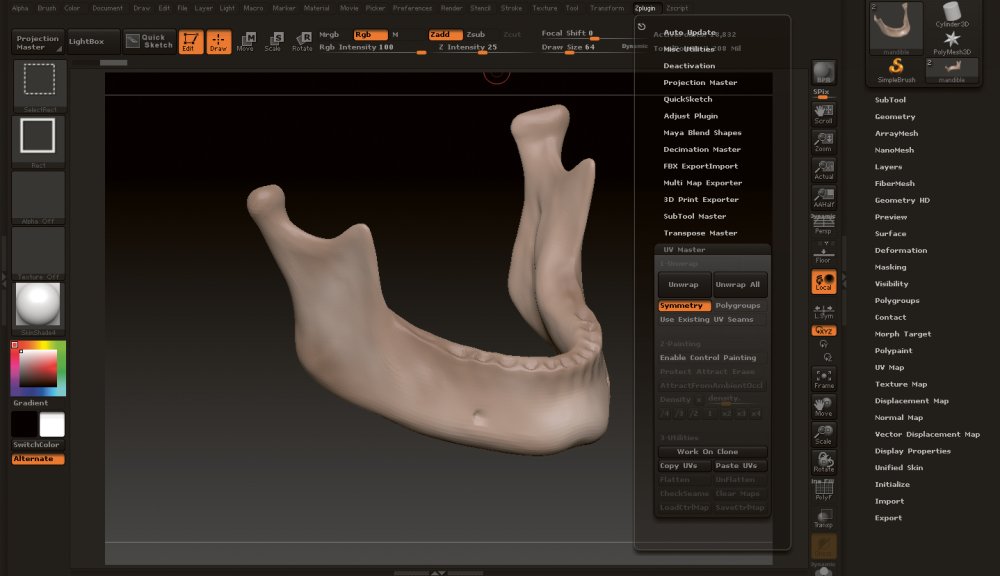This screenshot has height=576, width=1000.
Task: Expand the UV Map sub-palette
Action: point(889,367)
